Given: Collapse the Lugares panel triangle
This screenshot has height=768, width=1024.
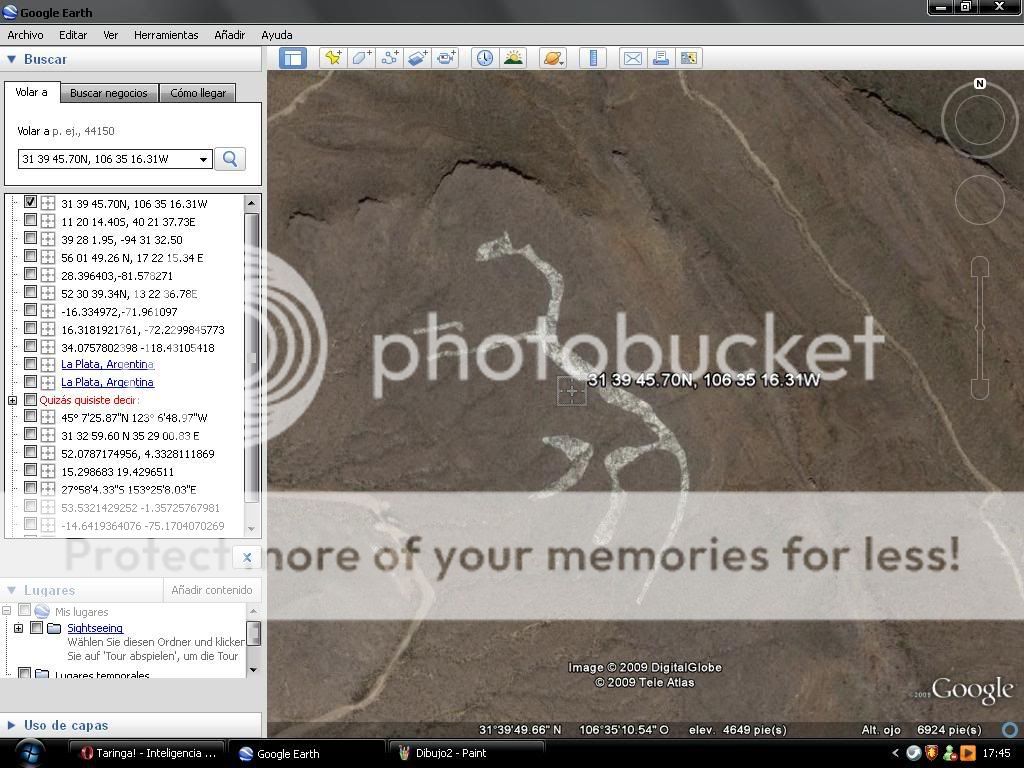Looking at the screenshot, I should (x=11, y=590).
